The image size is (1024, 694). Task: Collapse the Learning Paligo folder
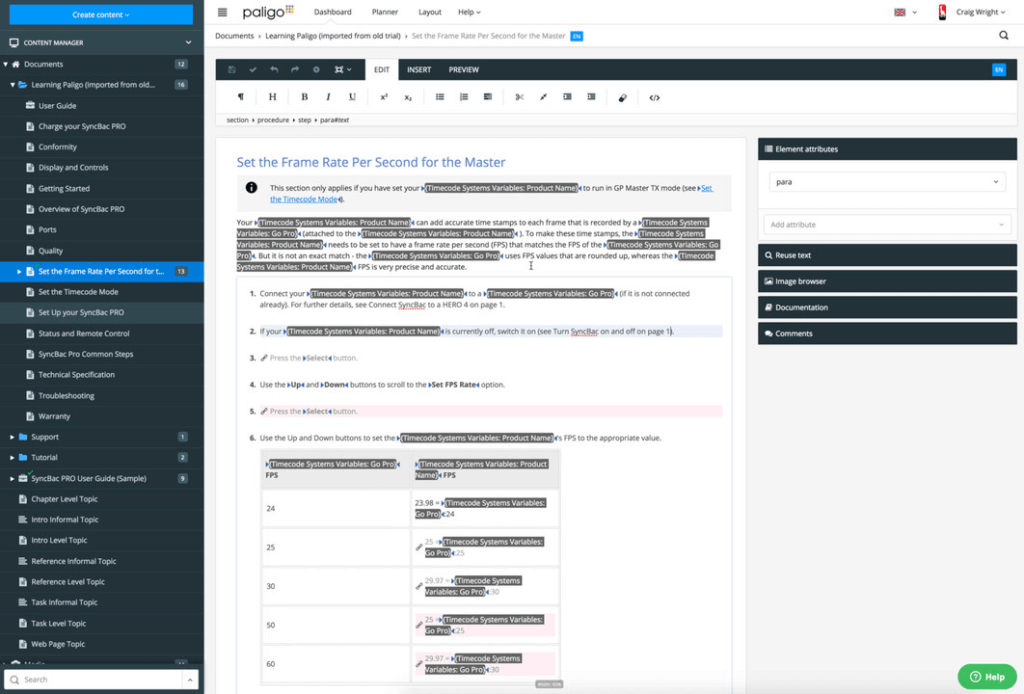pos(12,85)
